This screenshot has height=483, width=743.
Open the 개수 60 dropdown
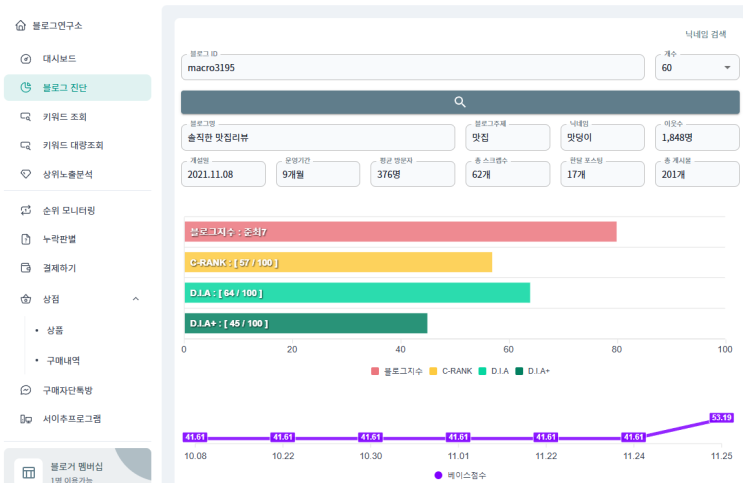click(697, 67)
